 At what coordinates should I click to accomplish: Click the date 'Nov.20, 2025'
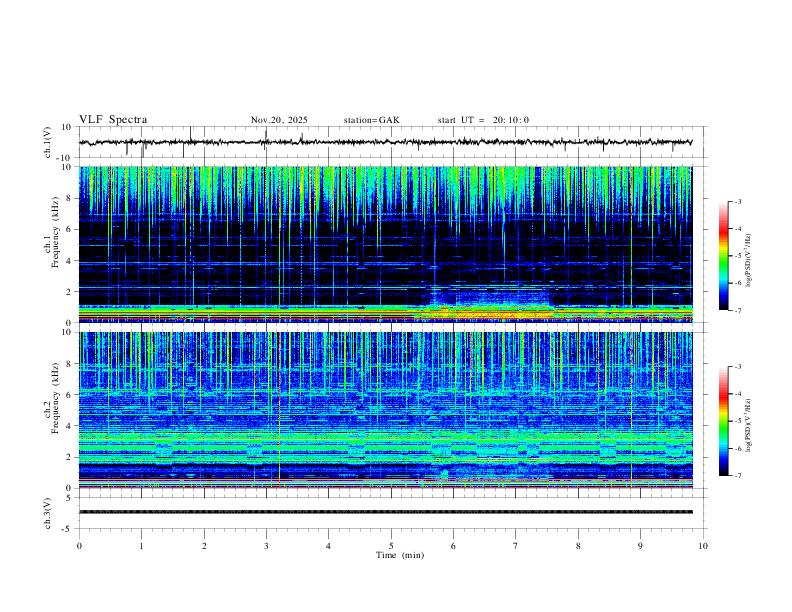[x=279, y=120]
